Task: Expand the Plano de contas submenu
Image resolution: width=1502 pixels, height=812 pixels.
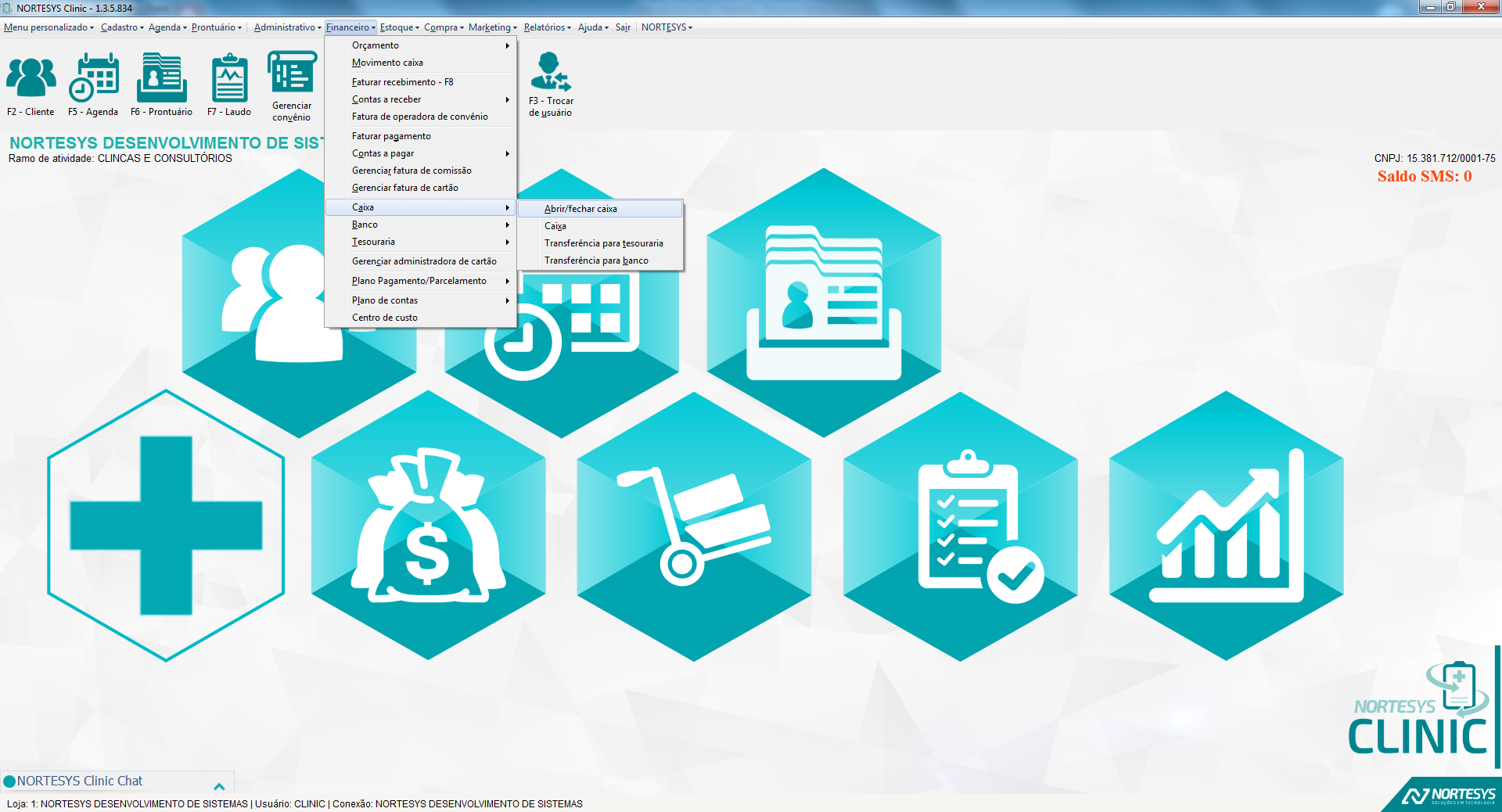Action: pos(421,300)
